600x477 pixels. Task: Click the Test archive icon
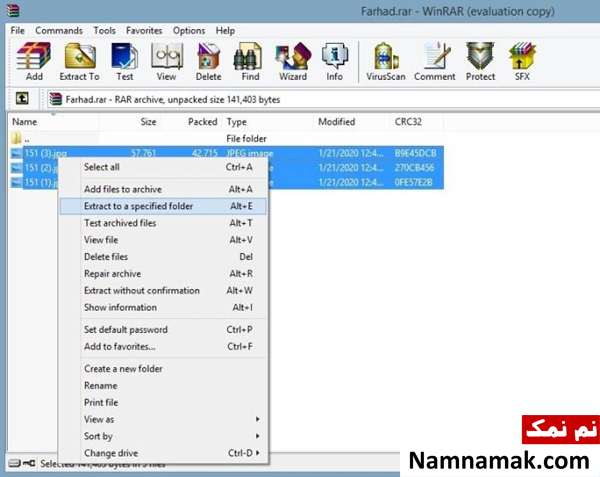point(125,61)
